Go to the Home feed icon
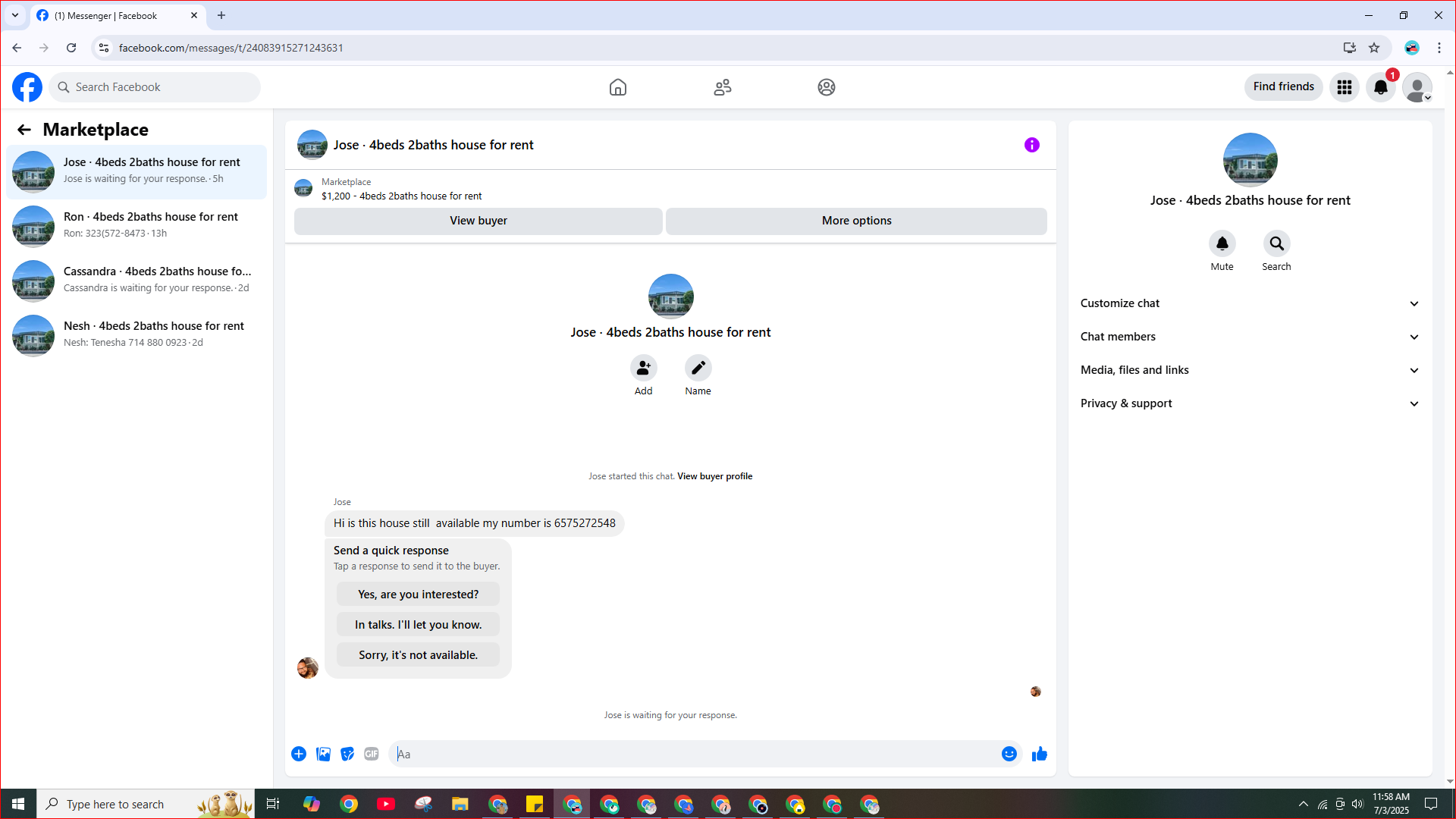Image resolution: width=1456 pixels, height=819 pixels. [x=618, y=87]
